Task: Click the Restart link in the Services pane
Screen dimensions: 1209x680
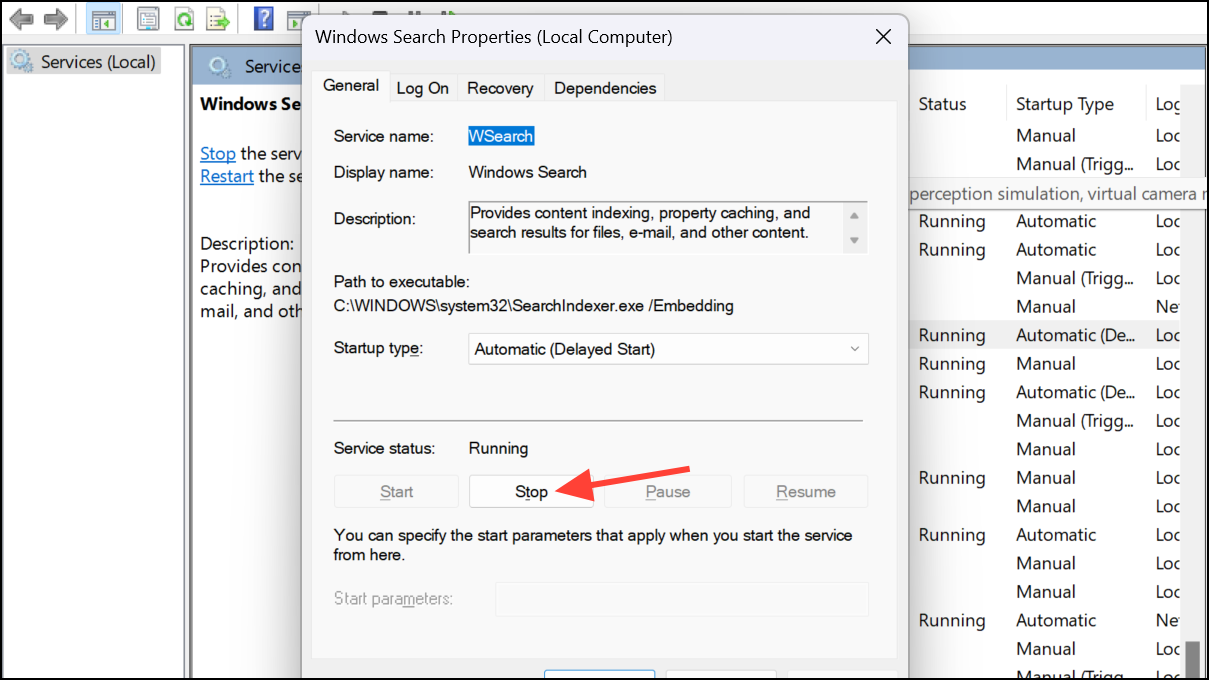Action: 227,176
